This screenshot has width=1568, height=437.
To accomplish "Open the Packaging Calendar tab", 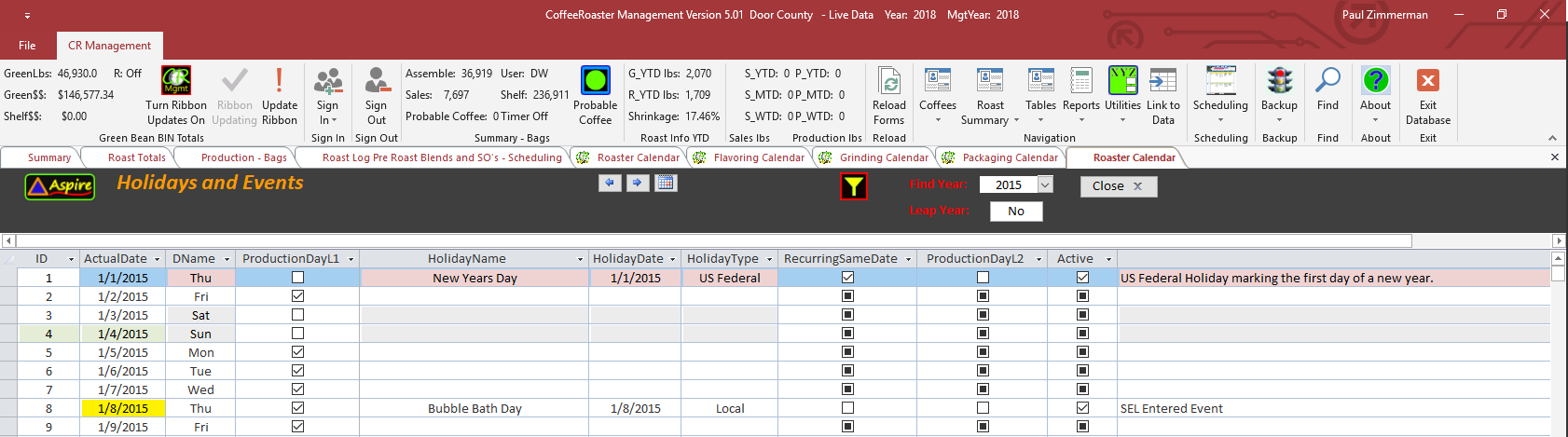I will [1000, 157].
